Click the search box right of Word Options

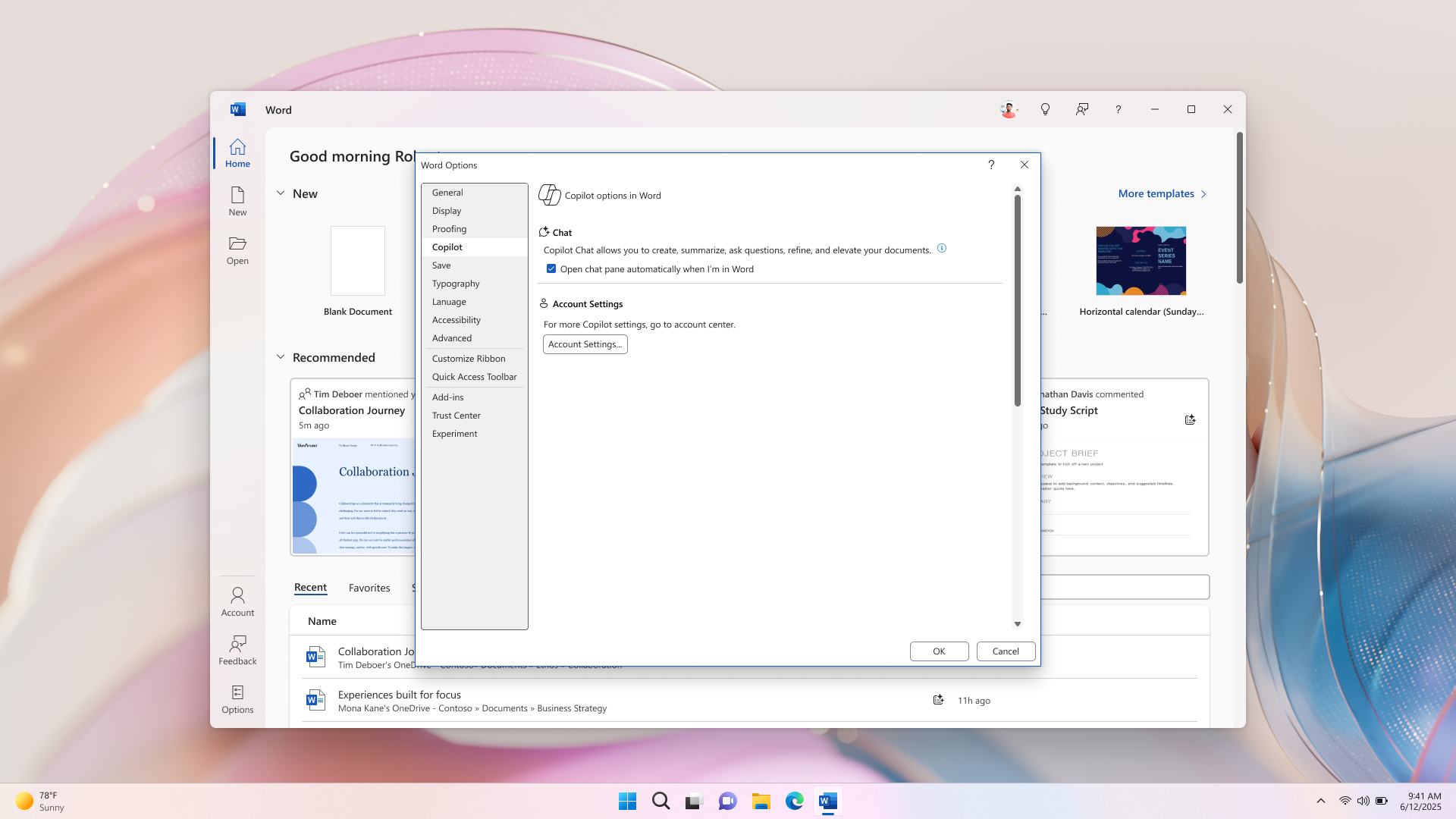point(1125,587)
